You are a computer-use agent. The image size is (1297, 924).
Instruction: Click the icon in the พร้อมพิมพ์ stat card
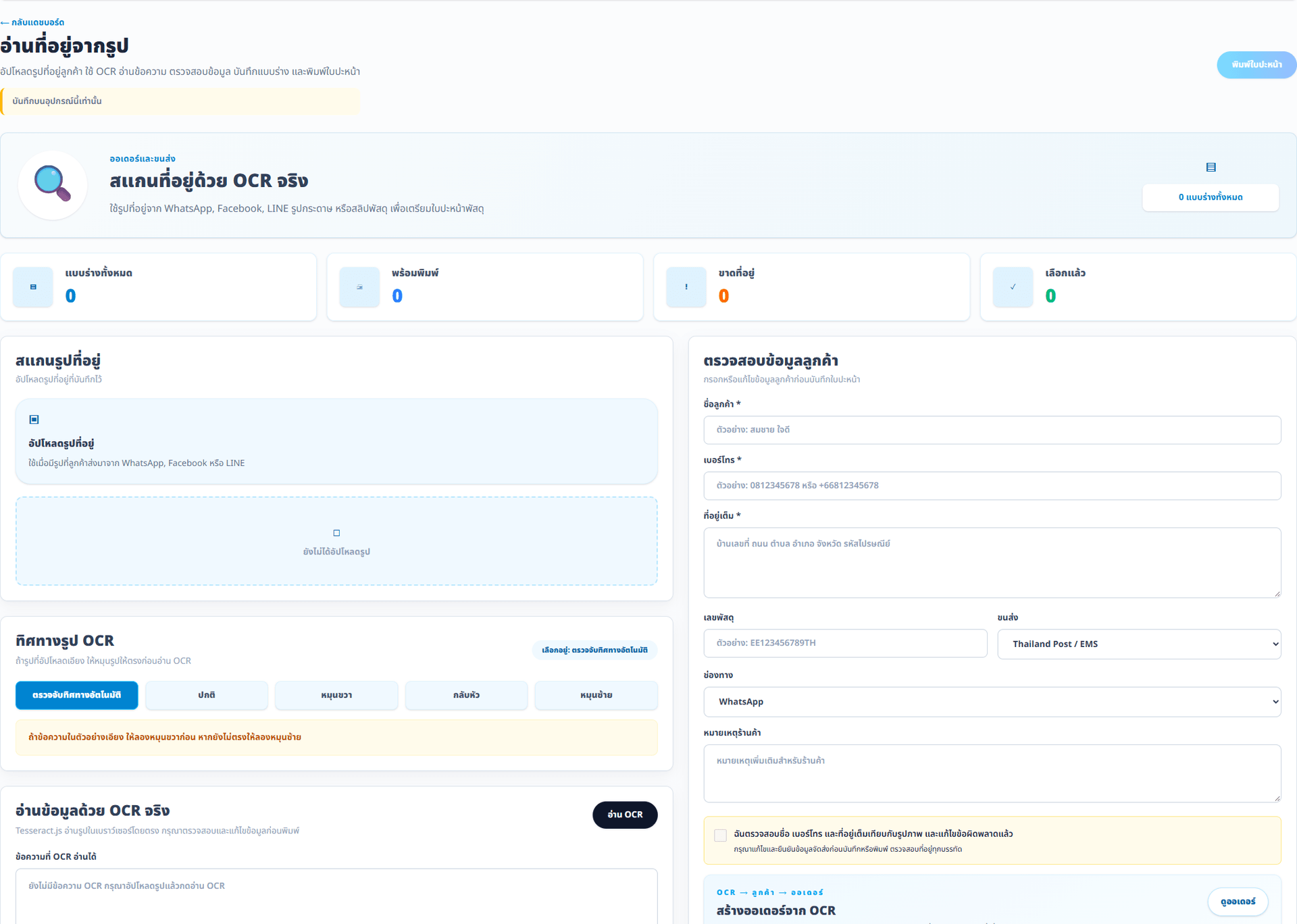click(359, 287)
